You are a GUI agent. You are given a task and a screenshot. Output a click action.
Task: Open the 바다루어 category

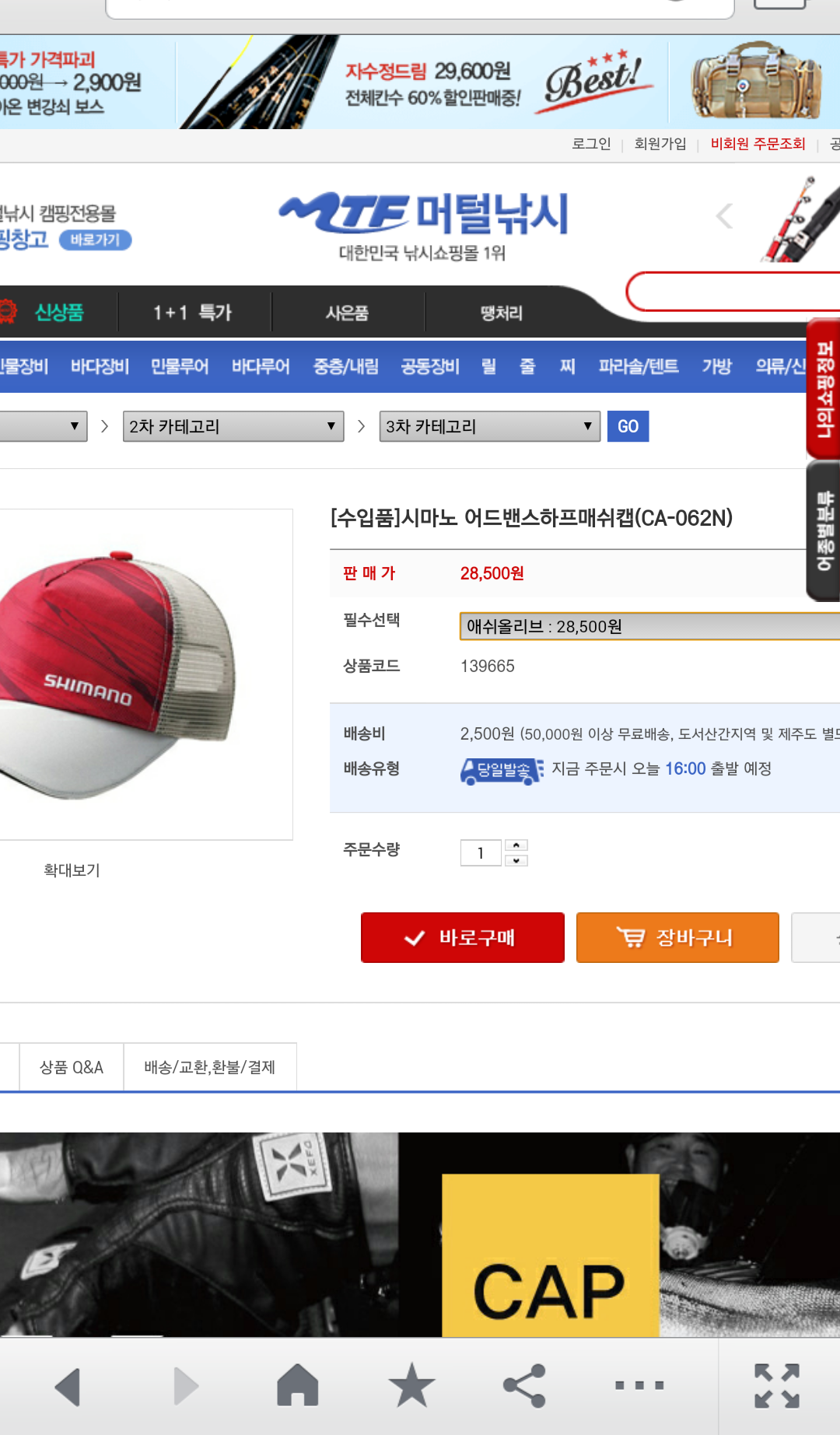coord(261,366)
